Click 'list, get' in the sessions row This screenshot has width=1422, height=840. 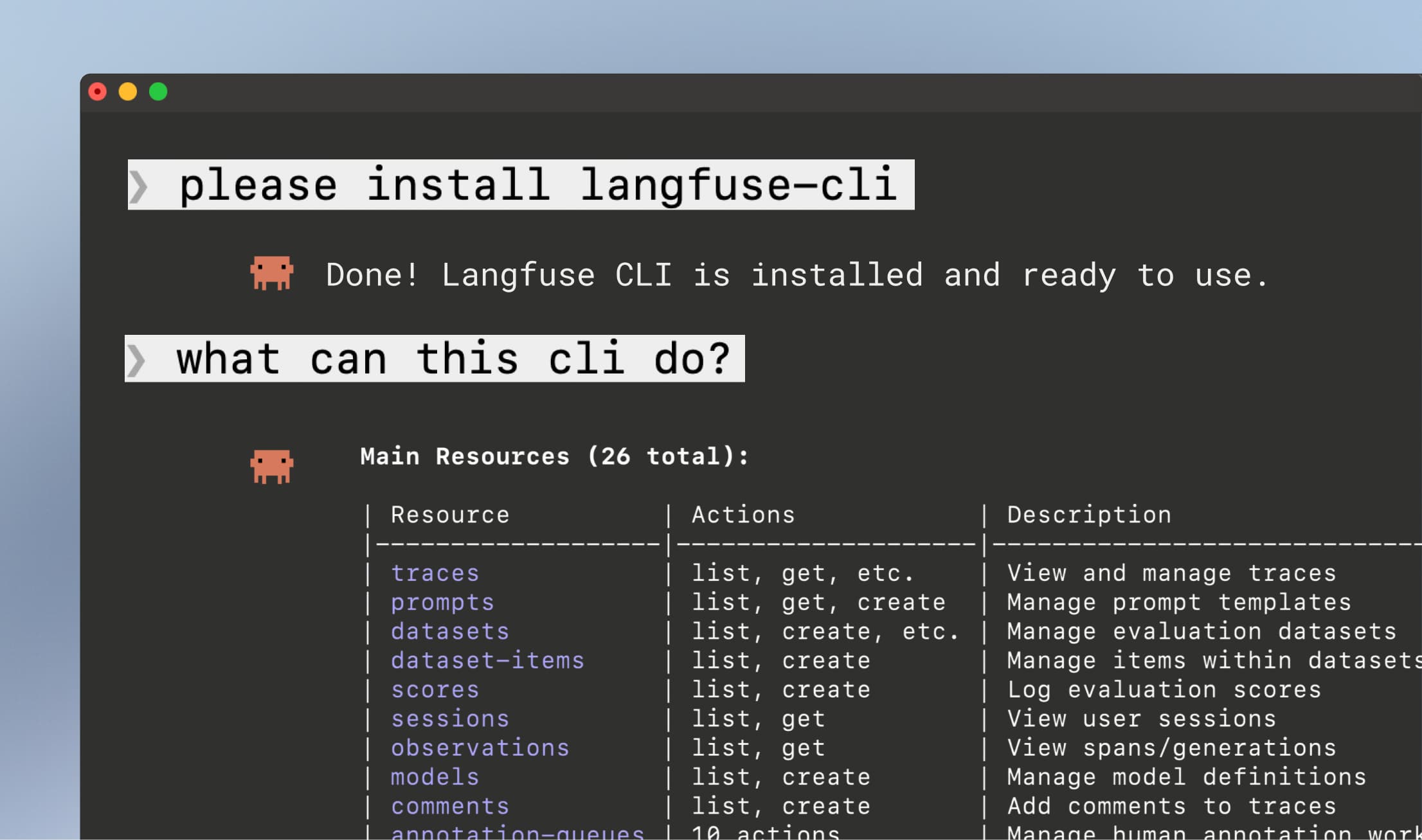758,719
